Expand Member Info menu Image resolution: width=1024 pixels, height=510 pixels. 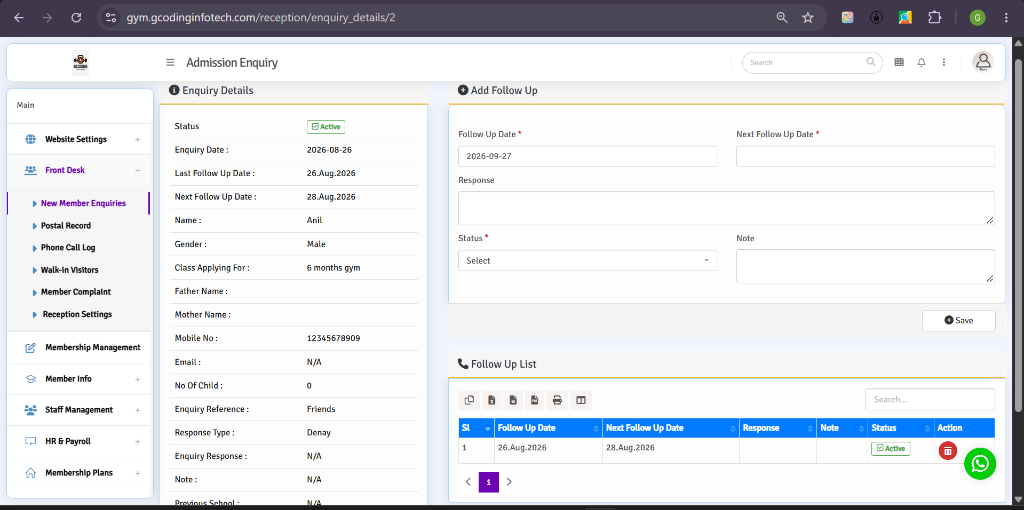[x=80, y=379]
